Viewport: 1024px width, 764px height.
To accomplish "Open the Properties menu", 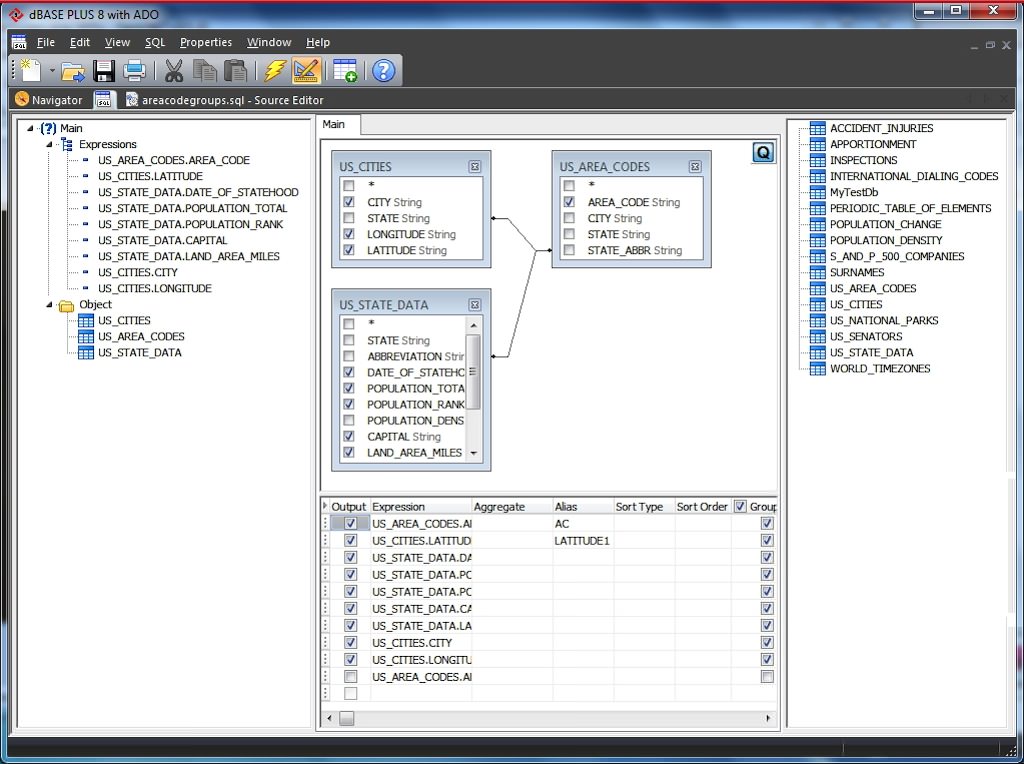I will pos(206,42).
